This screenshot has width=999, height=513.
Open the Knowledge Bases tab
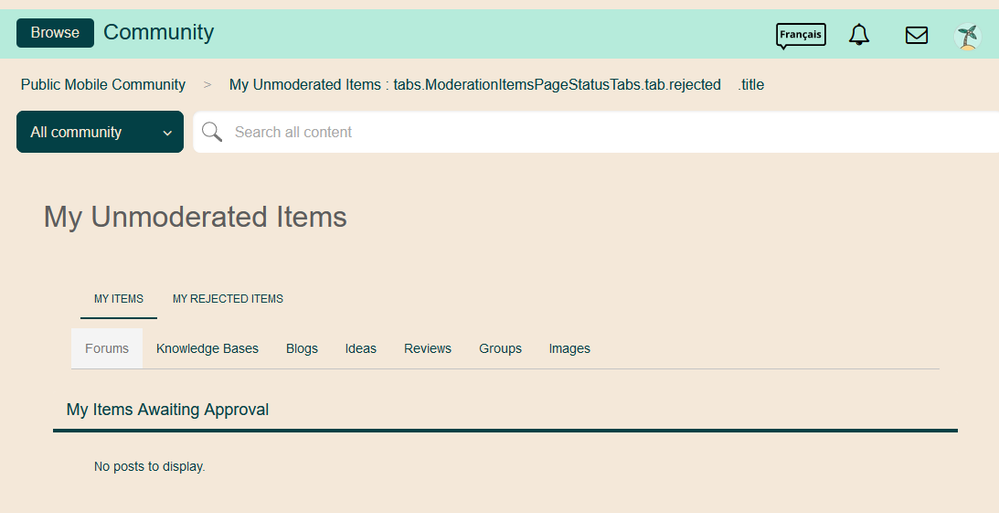pos(207,349)
